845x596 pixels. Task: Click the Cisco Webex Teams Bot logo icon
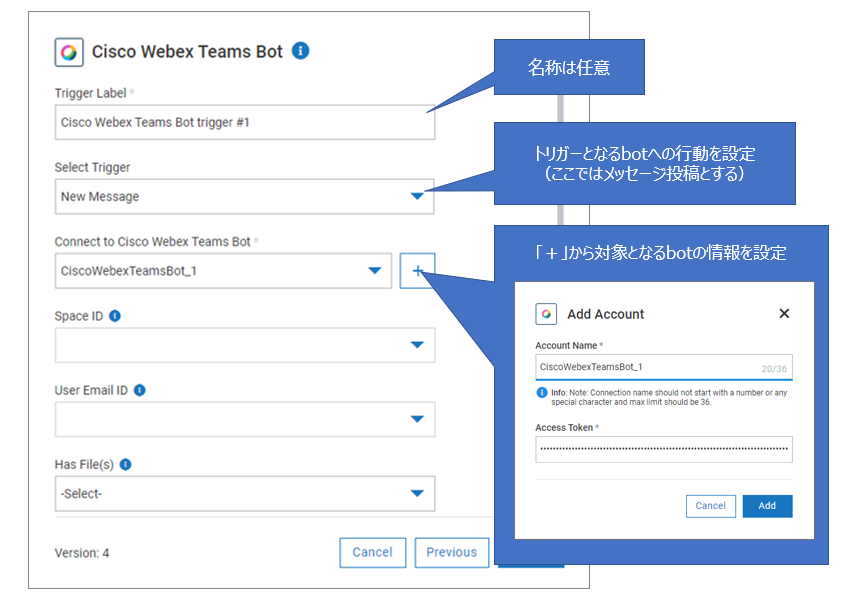click(69, 52)
